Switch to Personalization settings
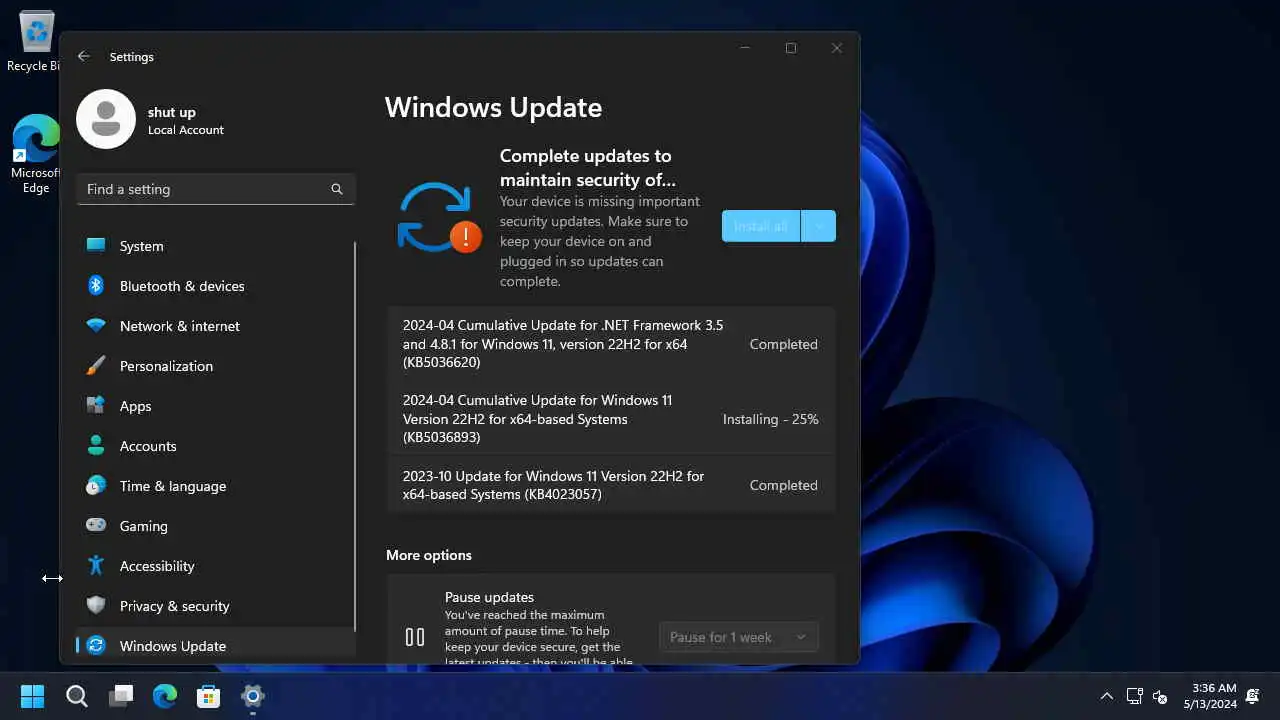The height and width of the screenshot is (720, 1280). [215, 366]
